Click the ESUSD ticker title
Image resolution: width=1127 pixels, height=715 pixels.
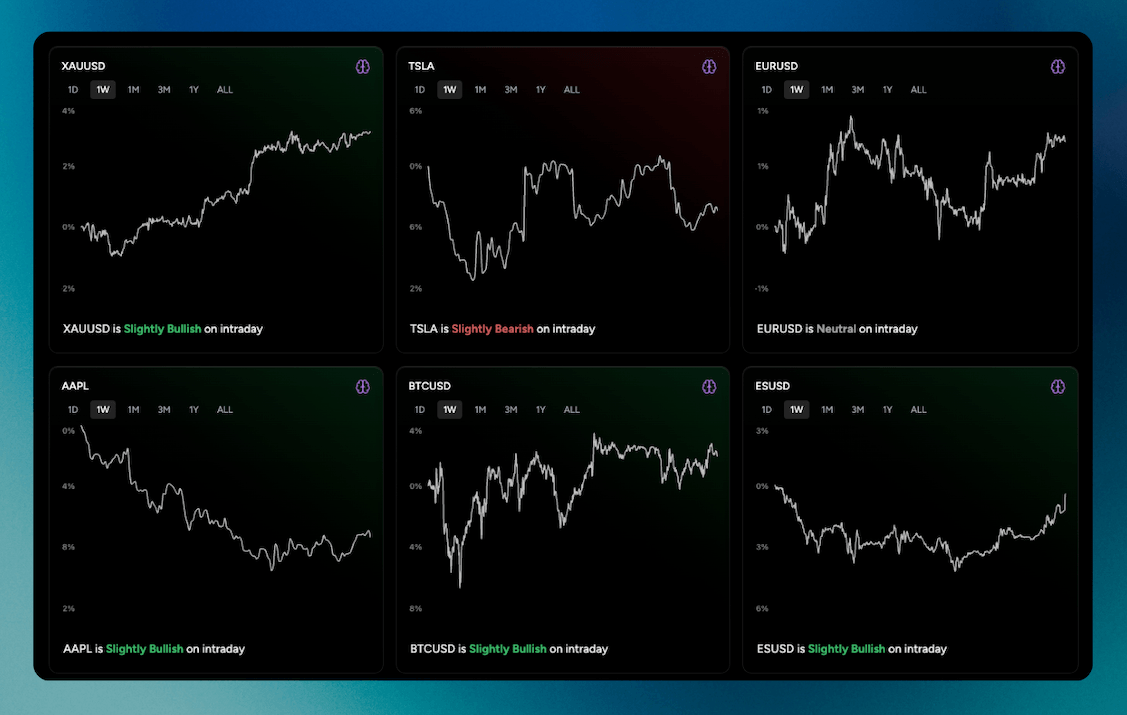[772, 386]
